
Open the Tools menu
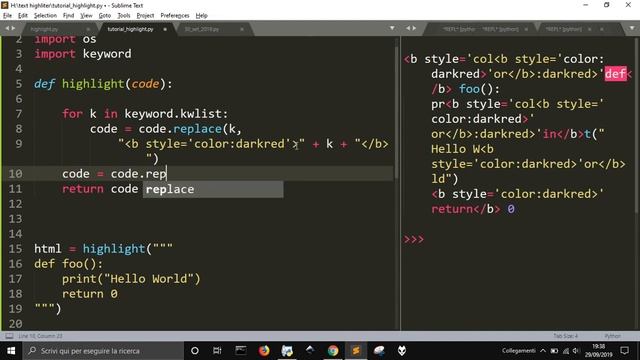[x=124, y=16]
